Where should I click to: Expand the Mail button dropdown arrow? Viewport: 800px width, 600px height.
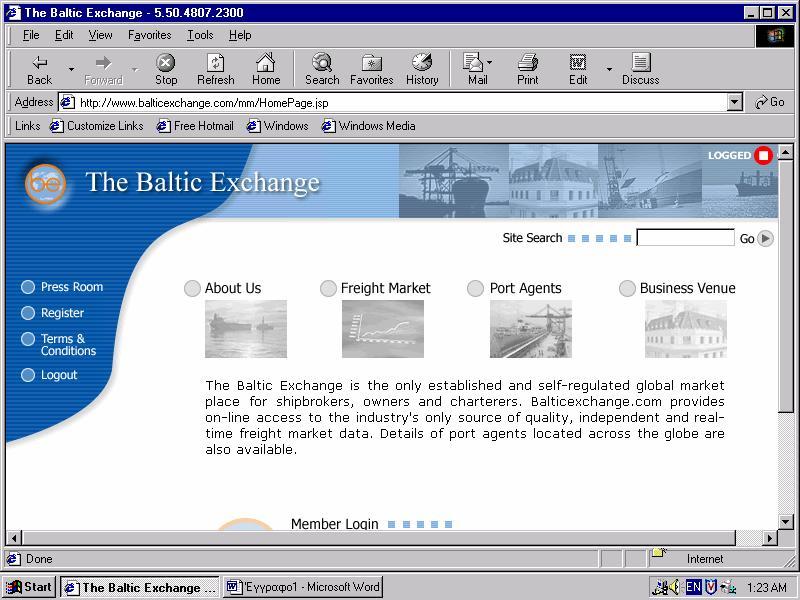[x=490, y=62]
